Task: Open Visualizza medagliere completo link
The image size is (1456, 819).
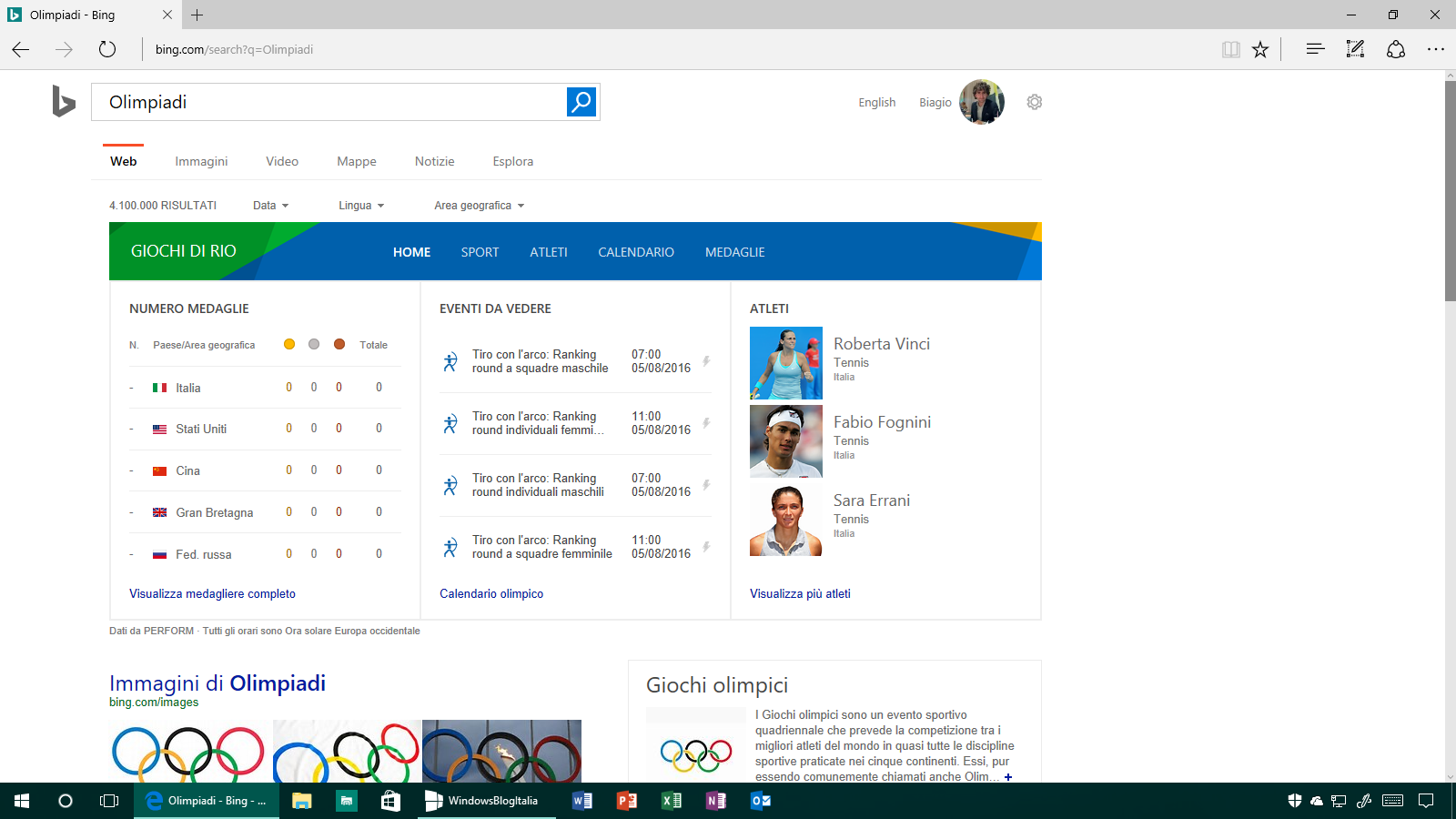Action: click(x=212, y=593)
